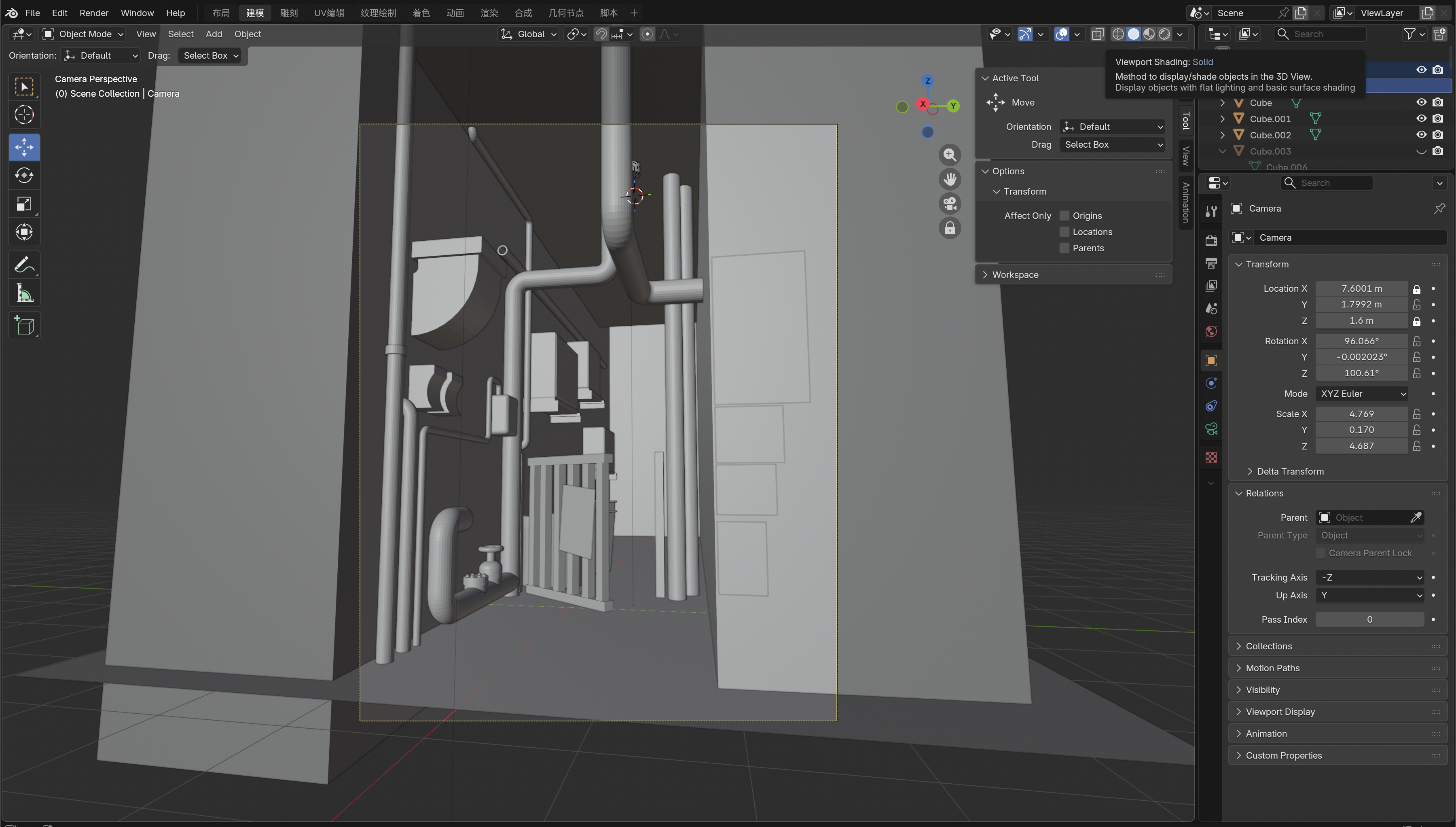Open Tracking Axis -Z dropdown
This screenshot has height=827, width=1456.
tap(1369, 577)
